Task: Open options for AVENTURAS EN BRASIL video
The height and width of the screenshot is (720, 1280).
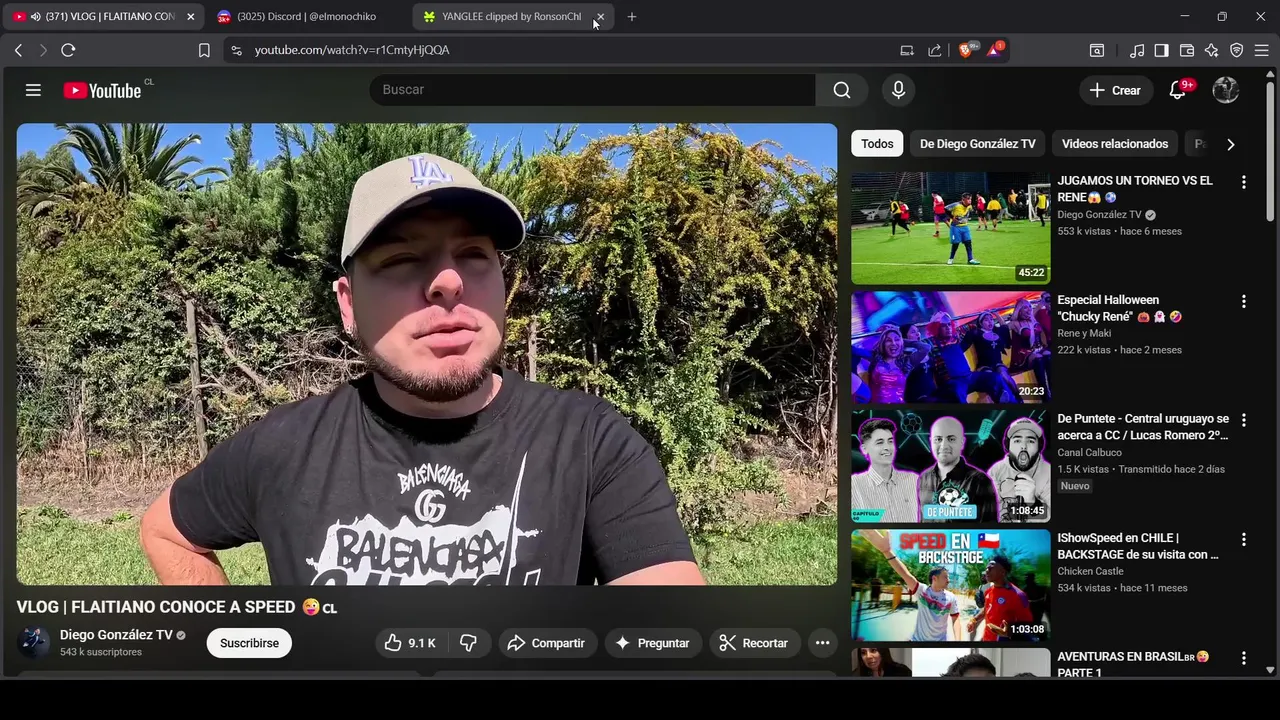Action: 1244,658
